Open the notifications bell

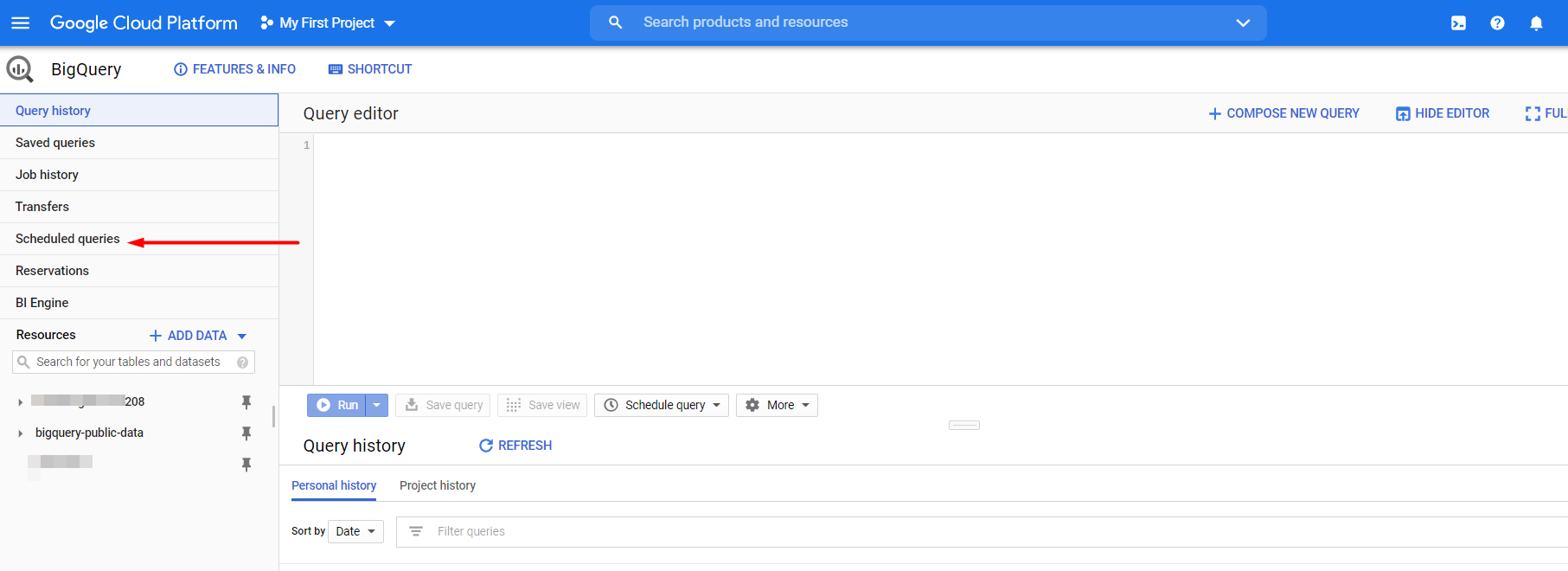1536,23
